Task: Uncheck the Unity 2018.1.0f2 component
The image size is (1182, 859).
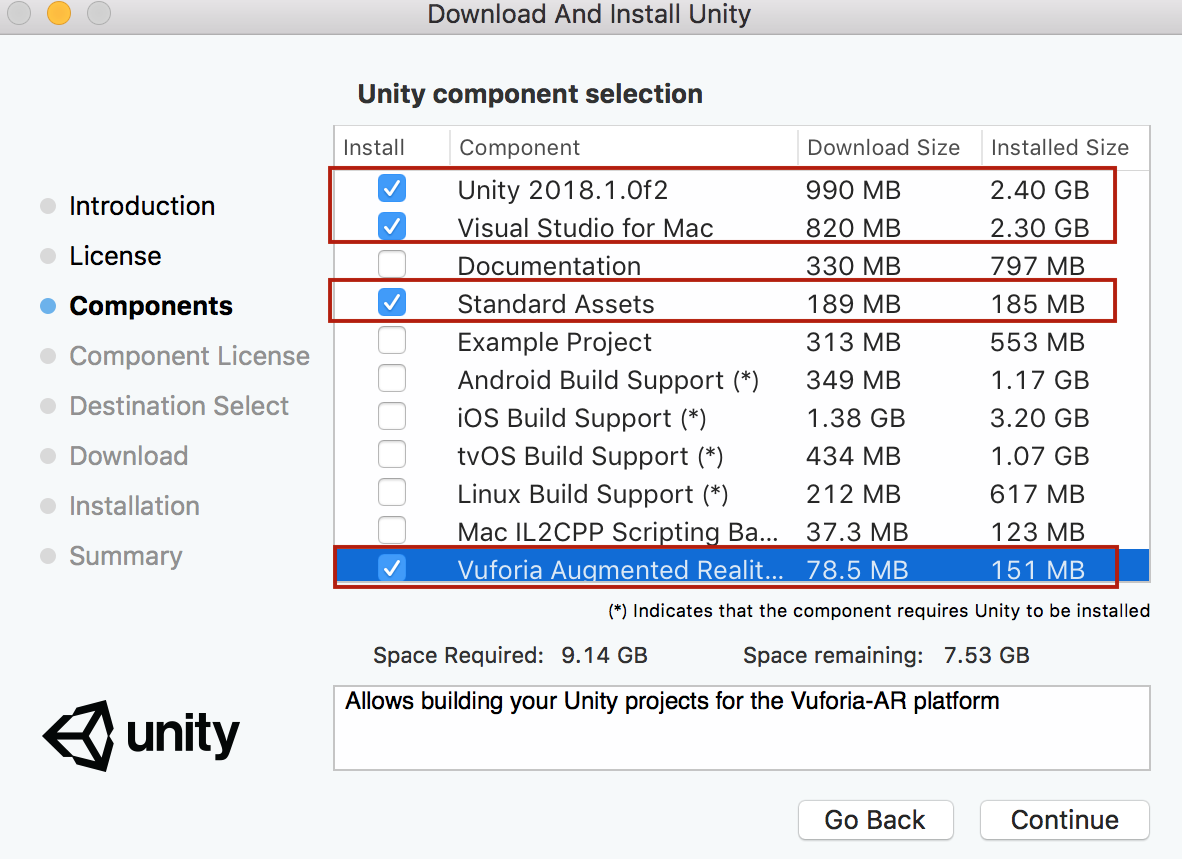Action: (x=392, y=188)
